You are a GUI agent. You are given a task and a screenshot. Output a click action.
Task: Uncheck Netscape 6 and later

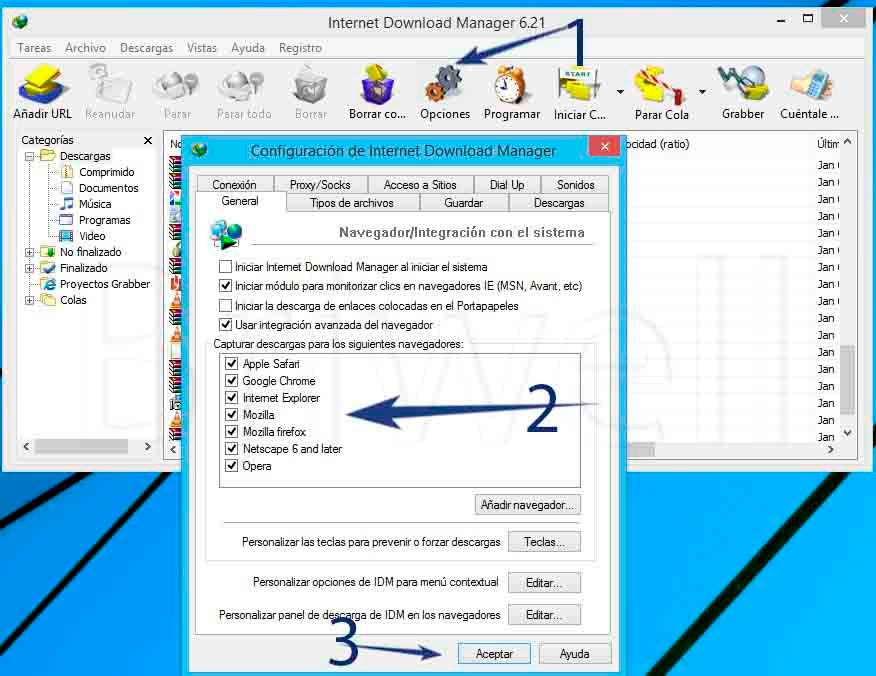pyautogui.click(x=231, y=449)
